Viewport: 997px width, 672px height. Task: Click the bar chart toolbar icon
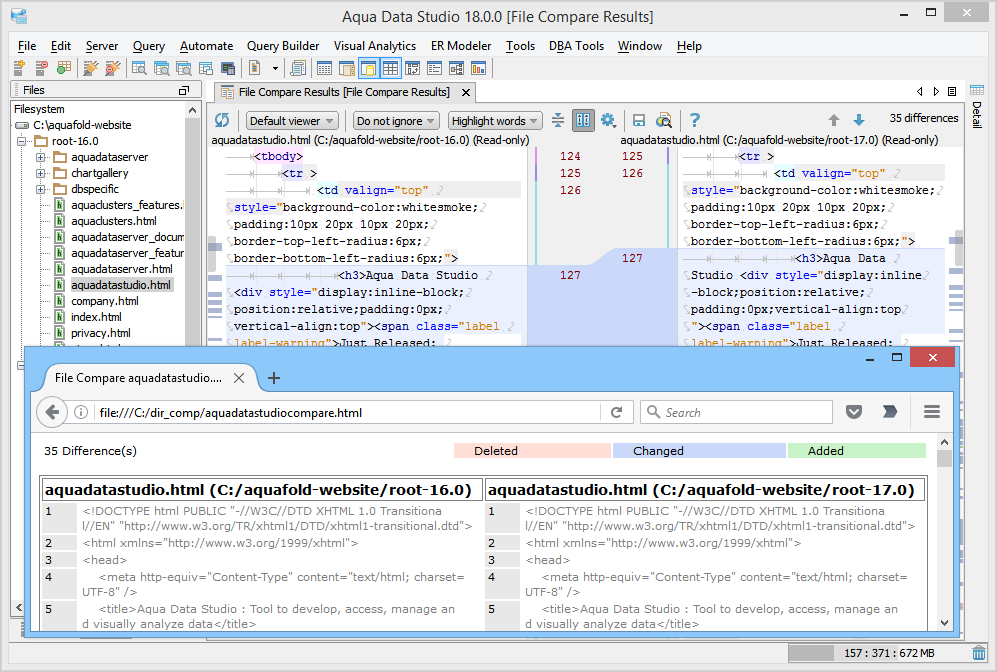click(478, 68)
